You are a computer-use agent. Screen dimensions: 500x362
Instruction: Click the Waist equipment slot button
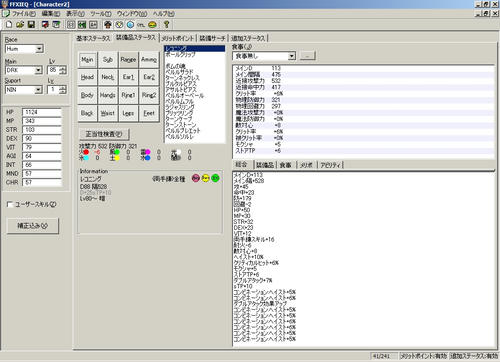pos(108,113)
